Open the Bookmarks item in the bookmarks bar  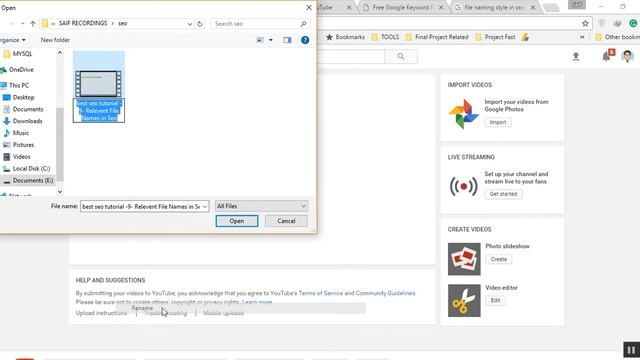click(345, 37)
